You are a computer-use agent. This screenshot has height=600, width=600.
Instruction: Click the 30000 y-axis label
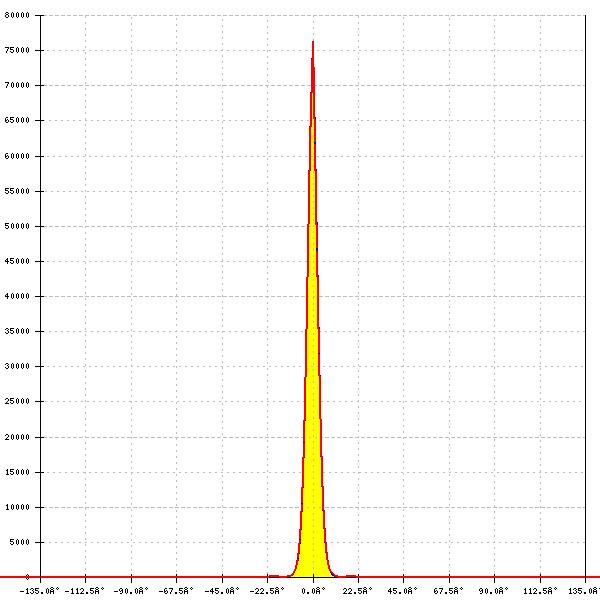17,366
